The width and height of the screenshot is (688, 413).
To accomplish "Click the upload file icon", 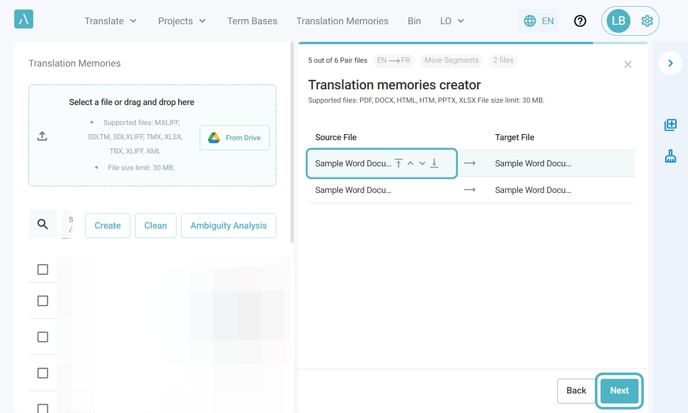I will (42, 136).
